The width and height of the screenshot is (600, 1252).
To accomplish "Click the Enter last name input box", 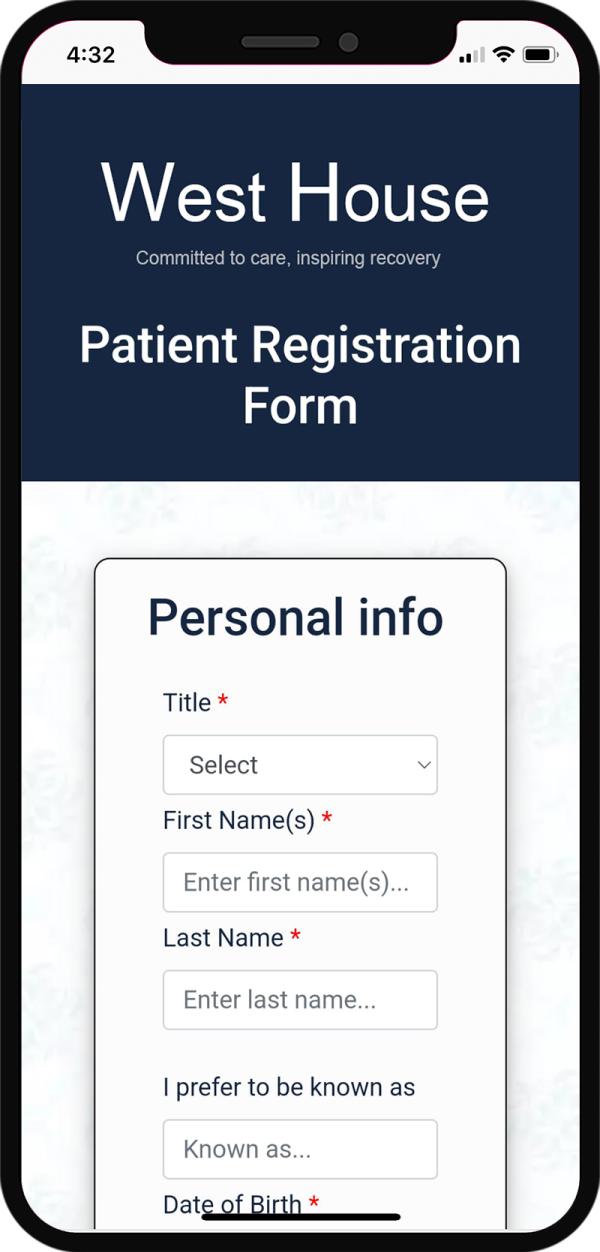I will 300,1000.
